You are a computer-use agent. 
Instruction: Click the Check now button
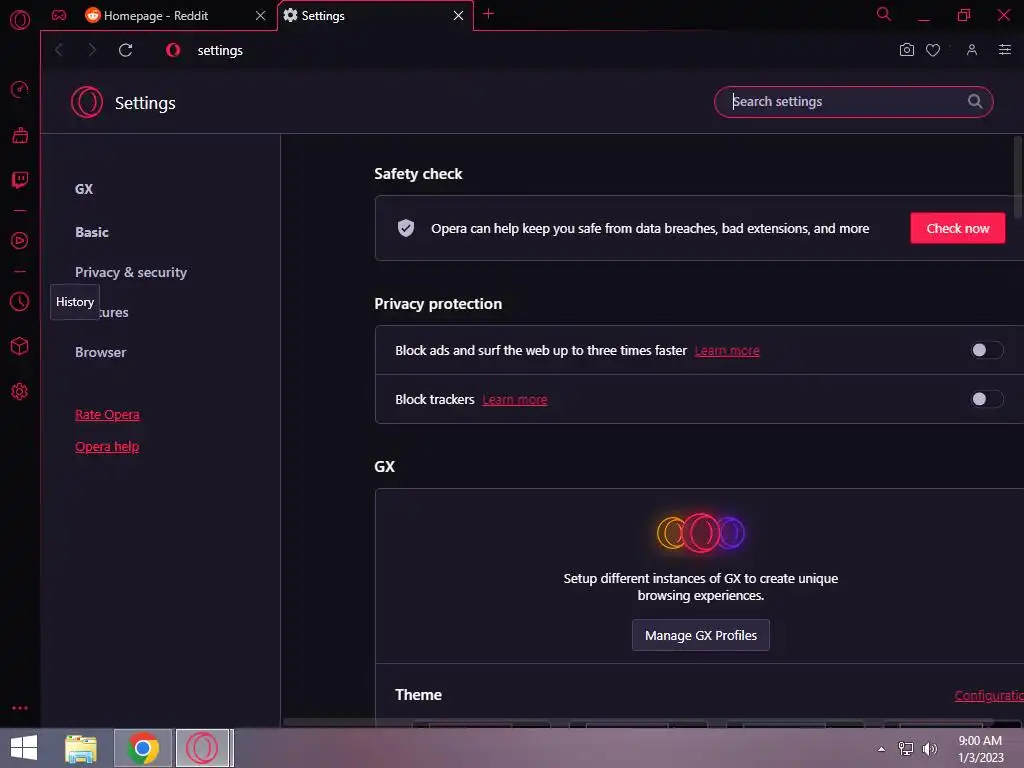tap(957, 228)
